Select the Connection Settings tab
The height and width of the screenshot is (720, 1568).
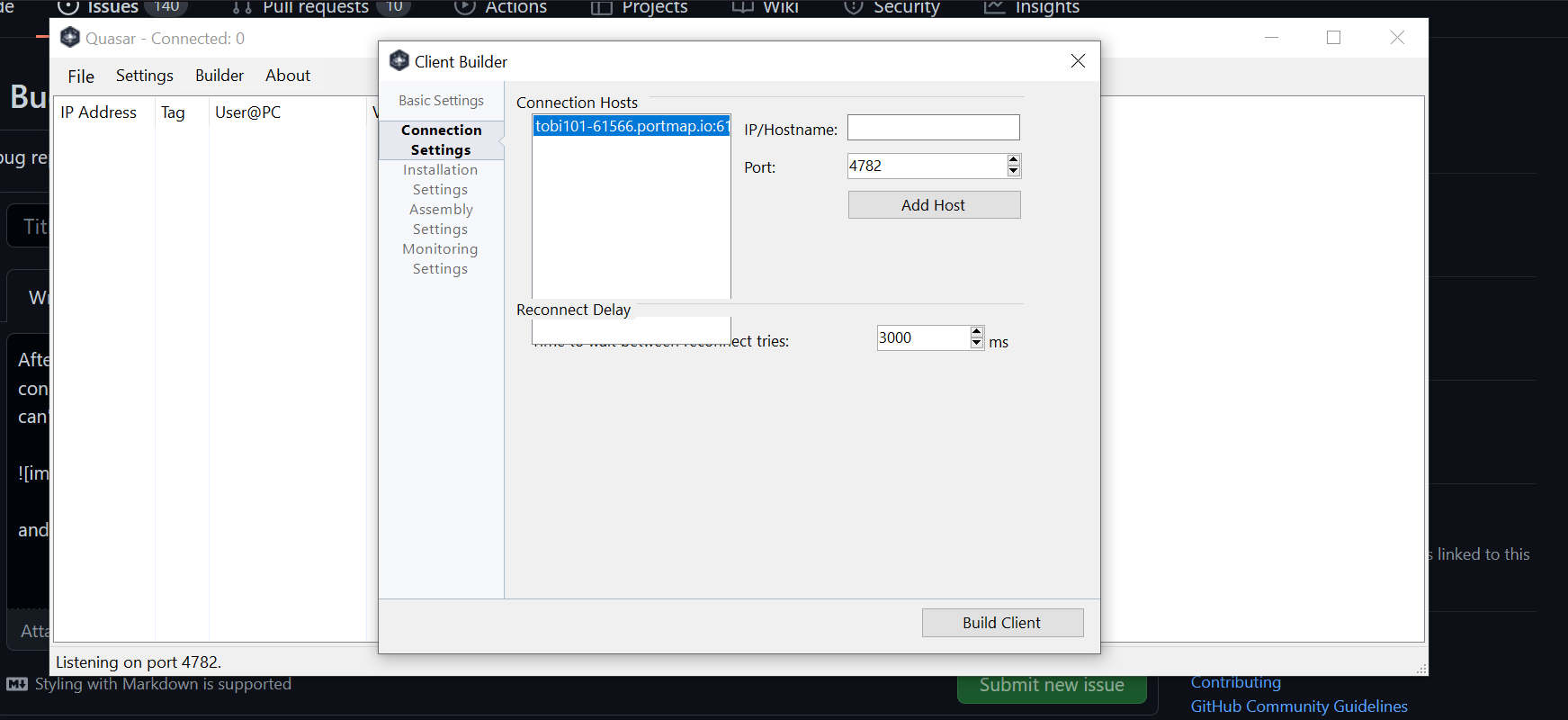coord(441,139)
